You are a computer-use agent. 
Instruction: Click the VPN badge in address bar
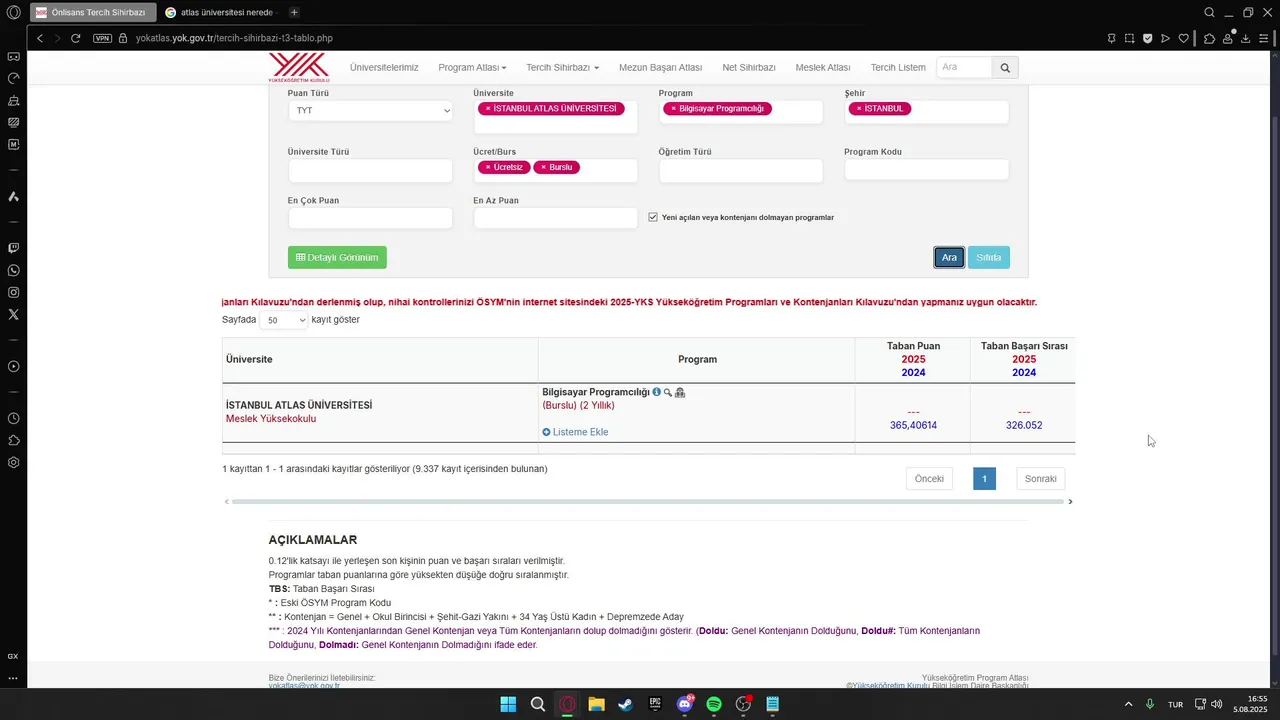(102, 38)
